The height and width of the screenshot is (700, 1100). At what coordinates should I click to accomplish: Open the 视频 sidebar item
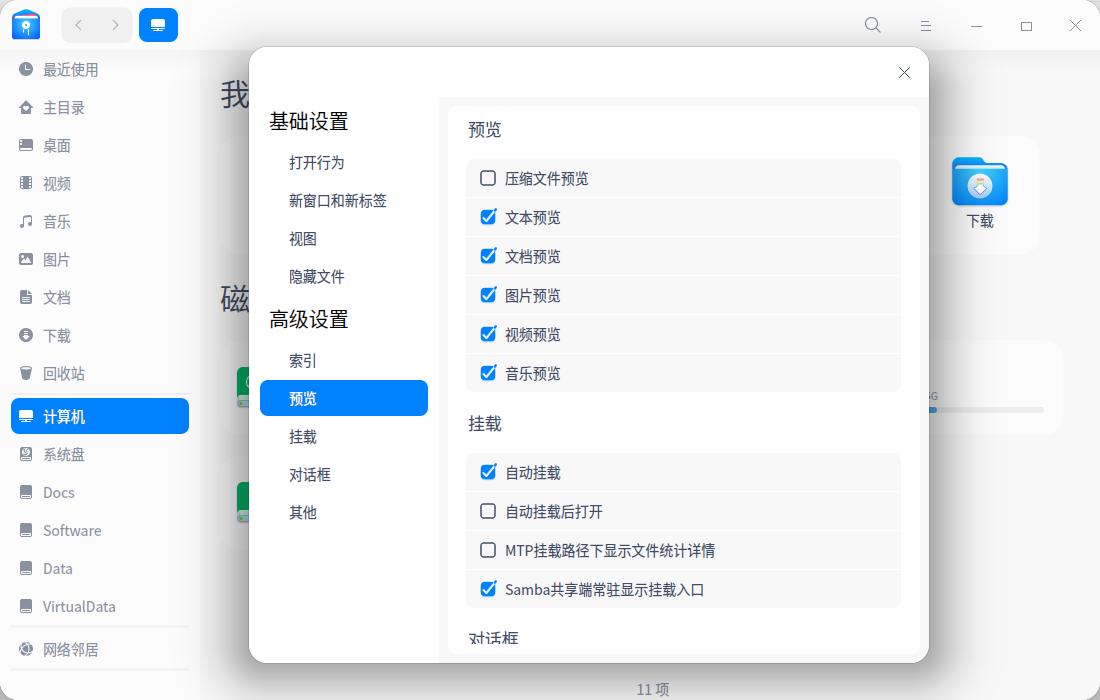[x=55, y=183]
